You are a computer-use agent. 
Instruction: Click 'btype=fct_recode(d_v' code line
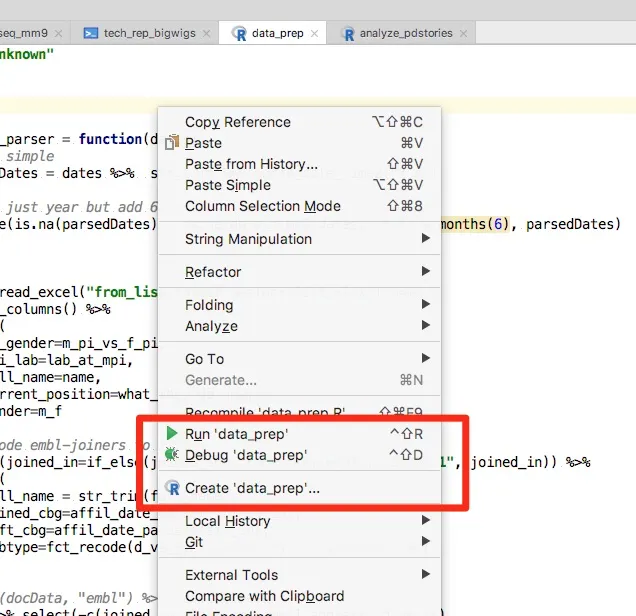click(x=79, y=547)
